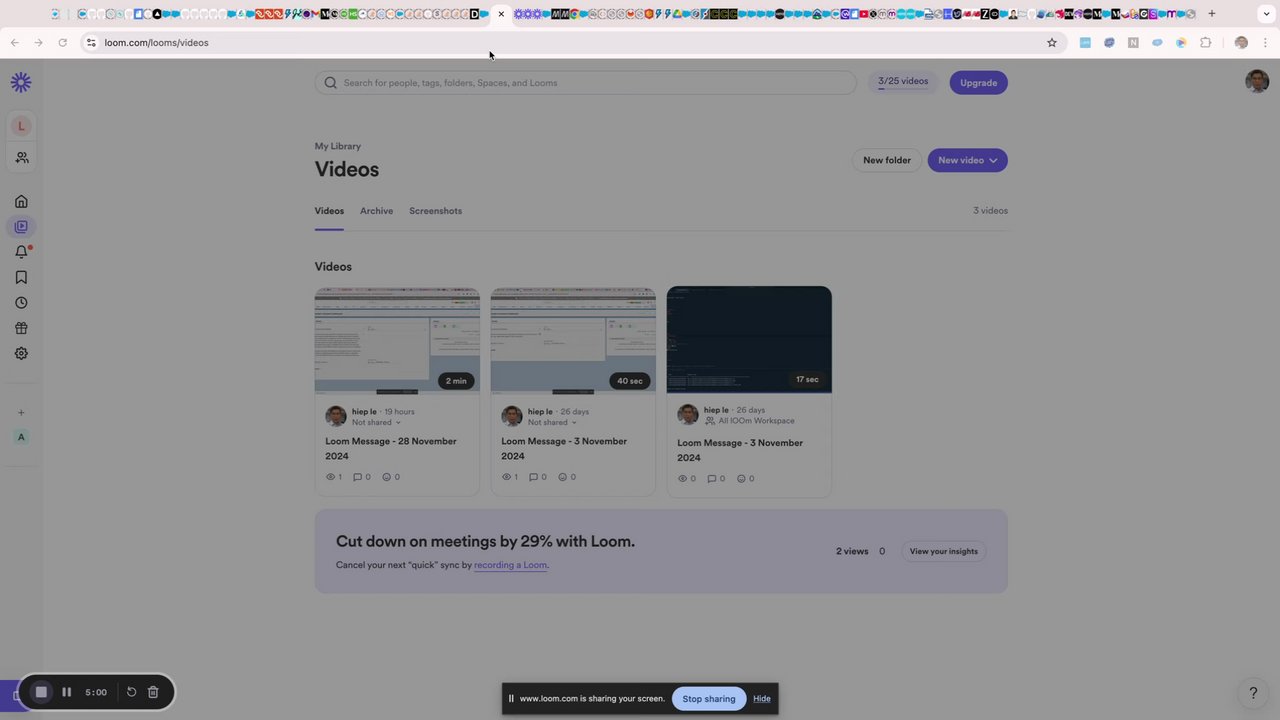Click the profile avatar at top right of page
The height and width of the screenshot is (720, 1280).
coord(1257,82)
